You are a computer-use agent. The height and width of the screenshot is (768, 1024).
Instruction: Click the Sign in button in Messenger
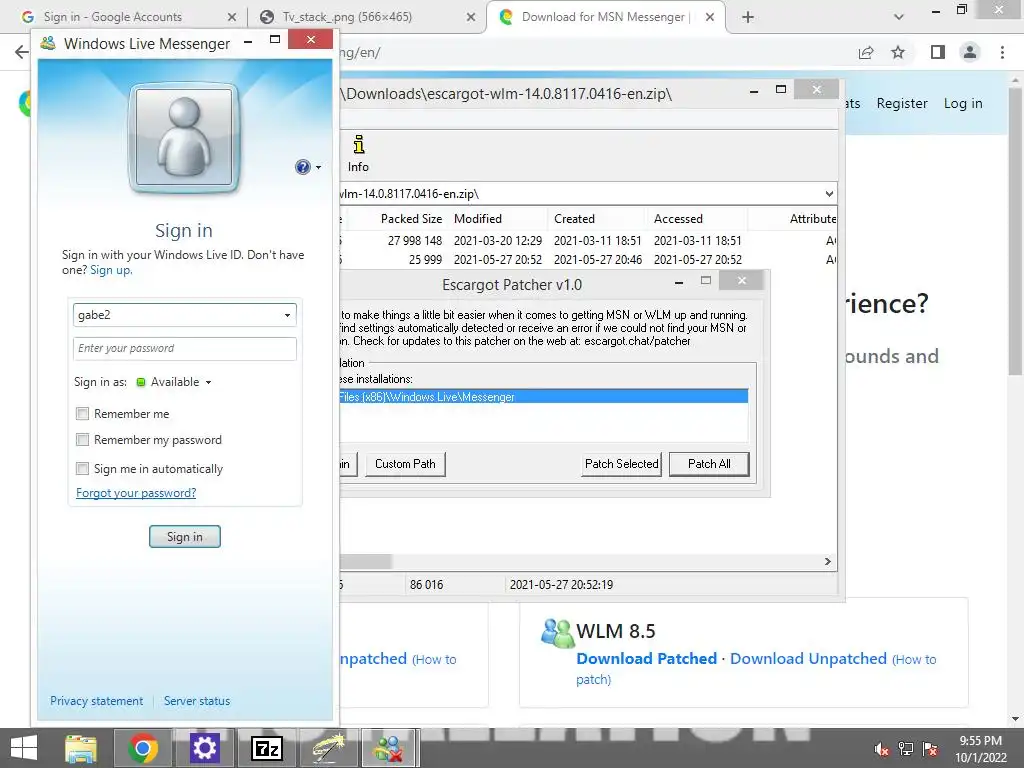(185, 537)
